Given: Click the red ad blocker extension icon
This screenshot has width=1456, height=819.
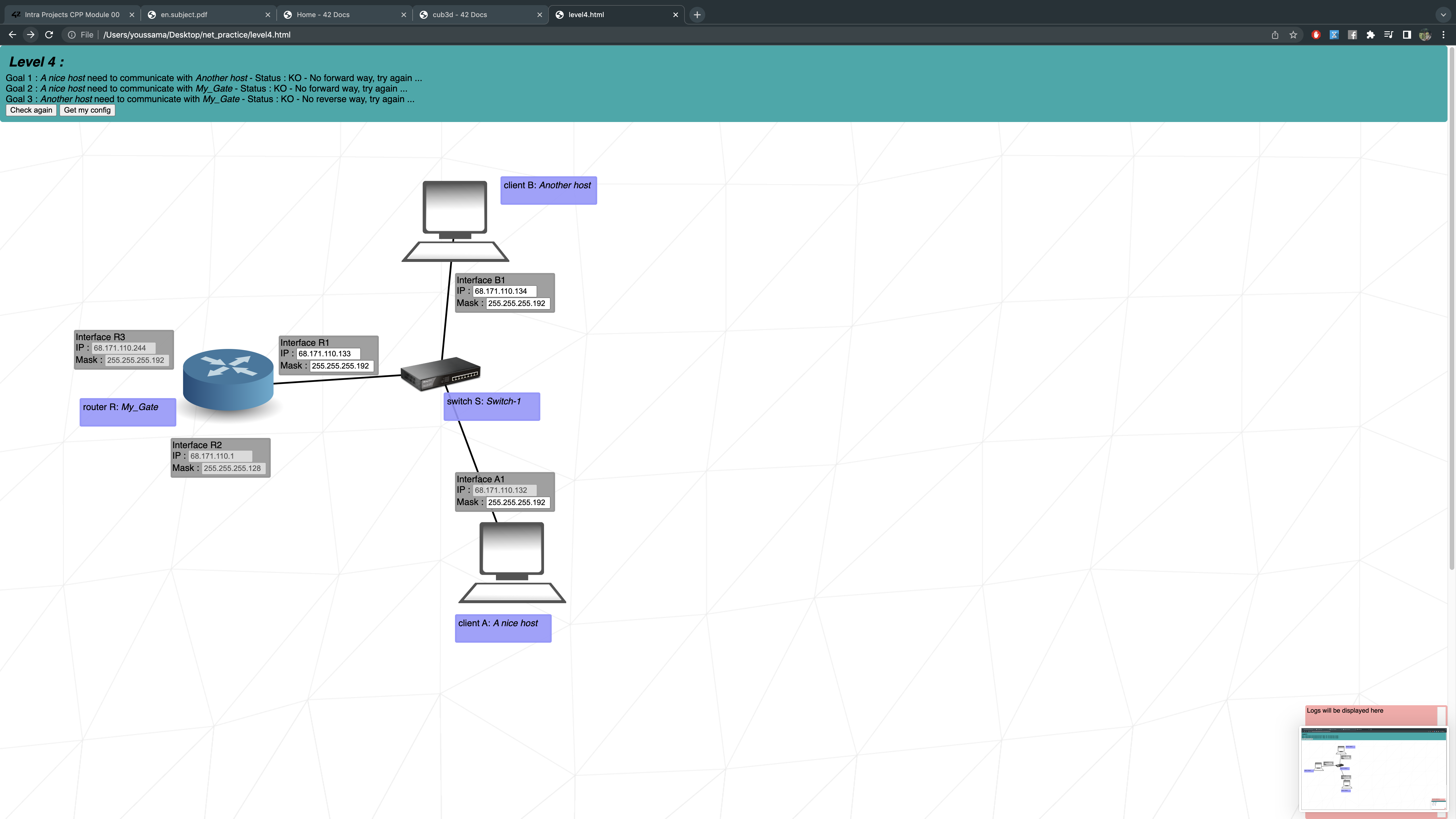Looking at the screenshot, I should coord(1316,35).
